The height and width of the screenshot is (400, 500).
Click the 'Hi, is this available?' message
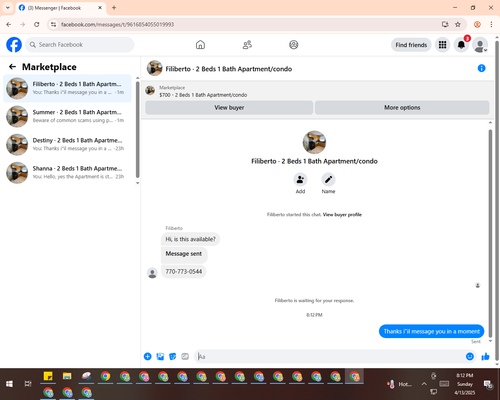(190, 239)
